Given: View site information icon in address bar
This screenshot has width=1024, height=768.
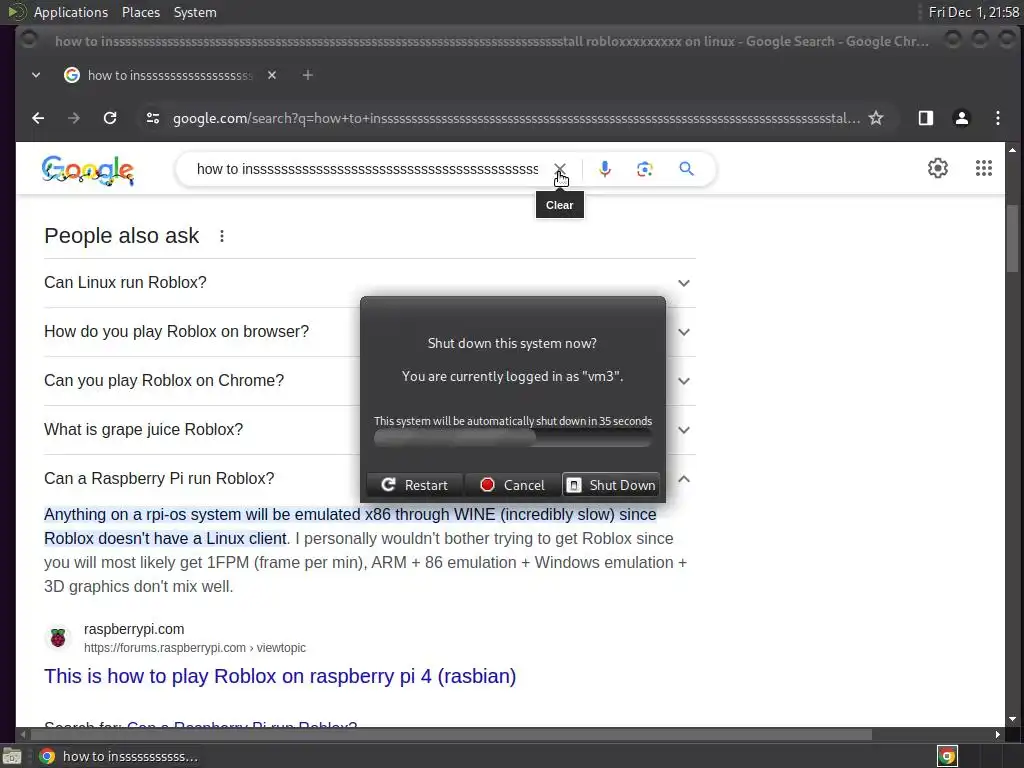Looking at the screenshot, I should [153, 118].
